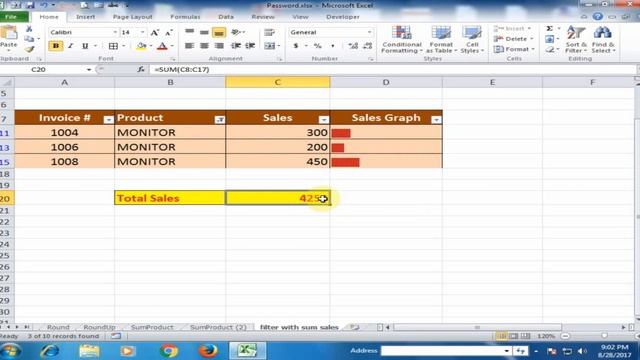This screenshot has height=360, width=640.
Task: Open the Sales column filter dropdown
Action: click(x=324, y=120)
